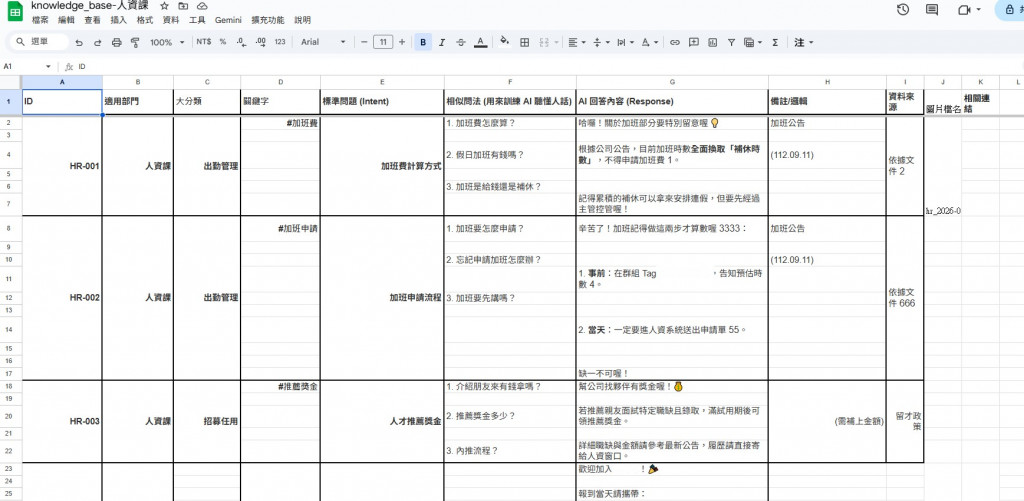Click the Insert link icon

click(x=675, y=42)
